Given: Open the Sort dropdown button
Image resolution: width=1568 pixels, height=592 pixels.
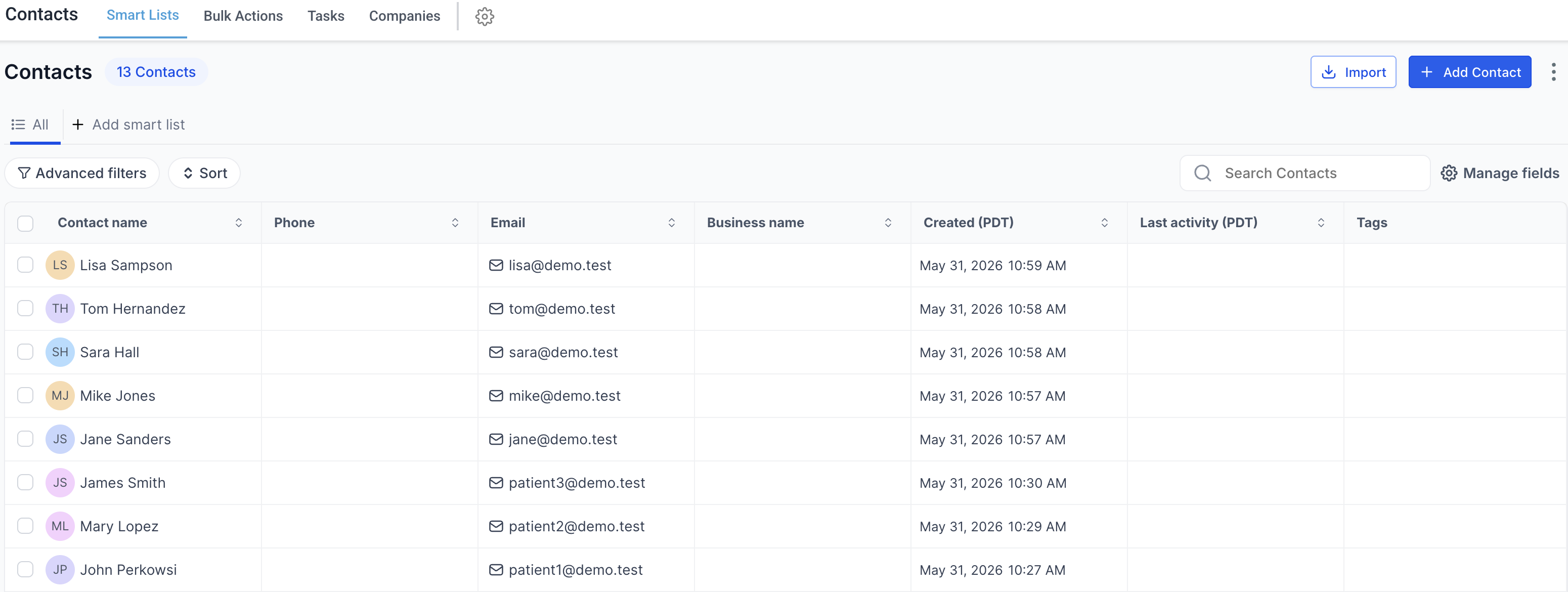Looking at the screenshot, I should point(204,173).
